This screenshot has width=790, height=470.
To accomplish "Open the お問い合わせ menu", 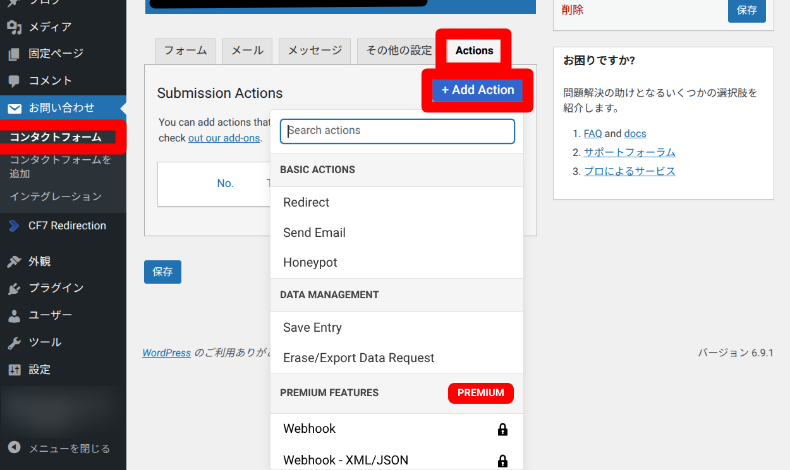I will point(63,108).
